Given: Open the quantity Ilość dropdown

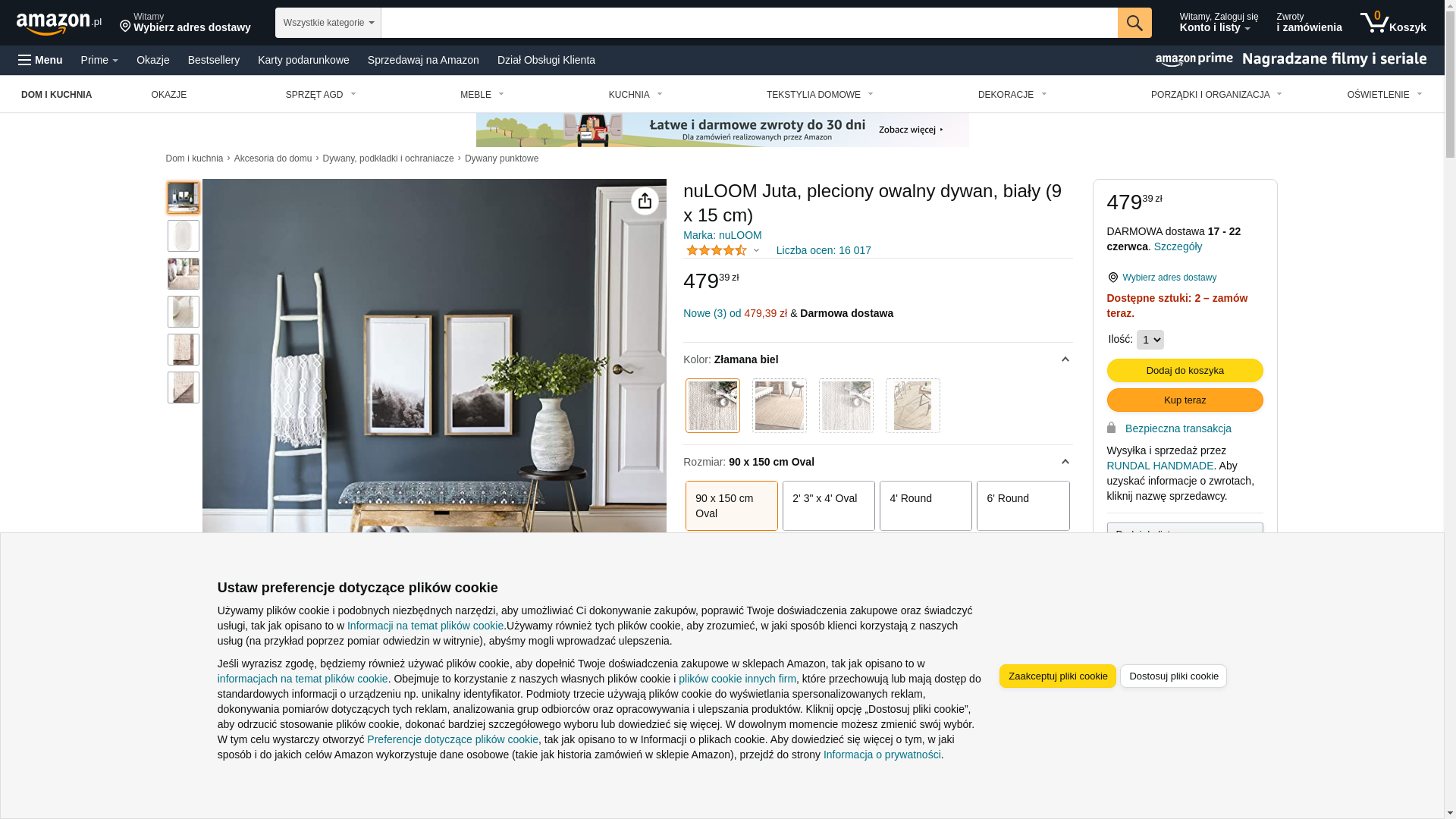Looking at the screenshot, I should coord(1150,340).
